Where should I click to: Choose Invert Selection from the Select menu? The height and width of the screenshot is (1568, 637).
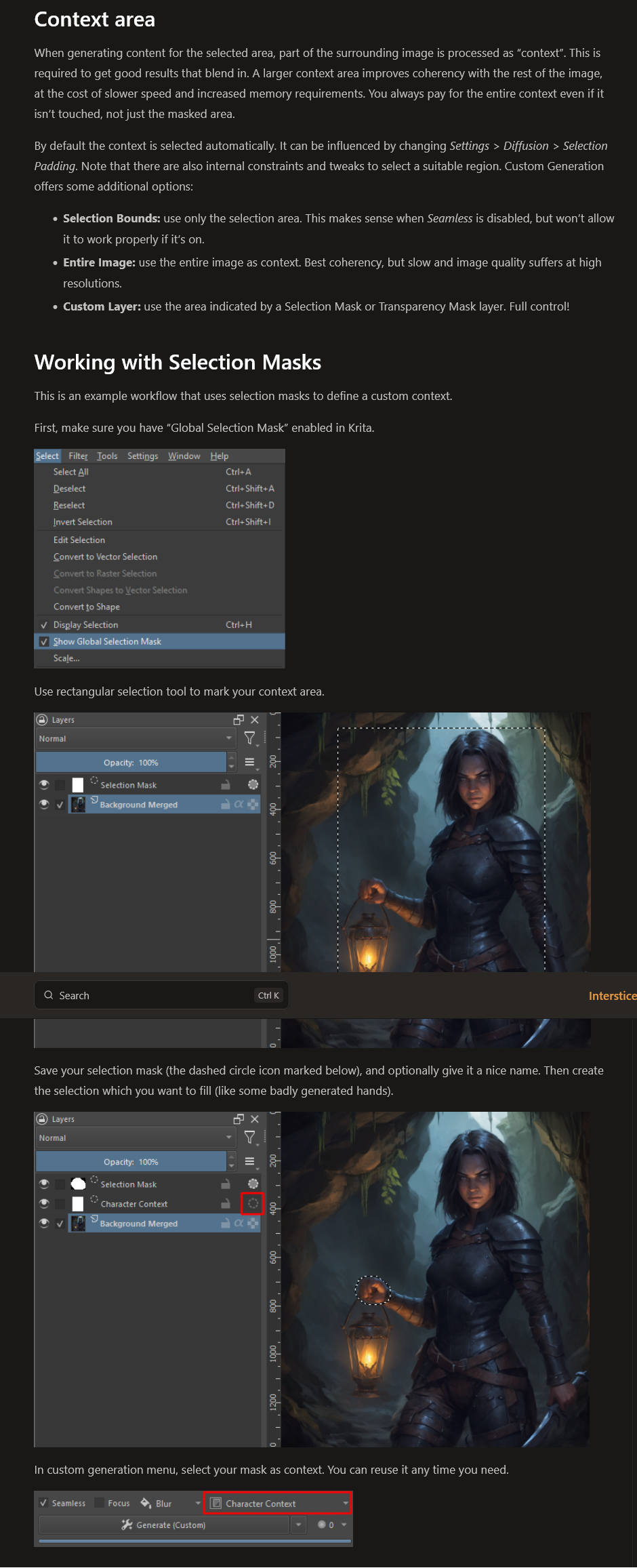coord(159,522)
